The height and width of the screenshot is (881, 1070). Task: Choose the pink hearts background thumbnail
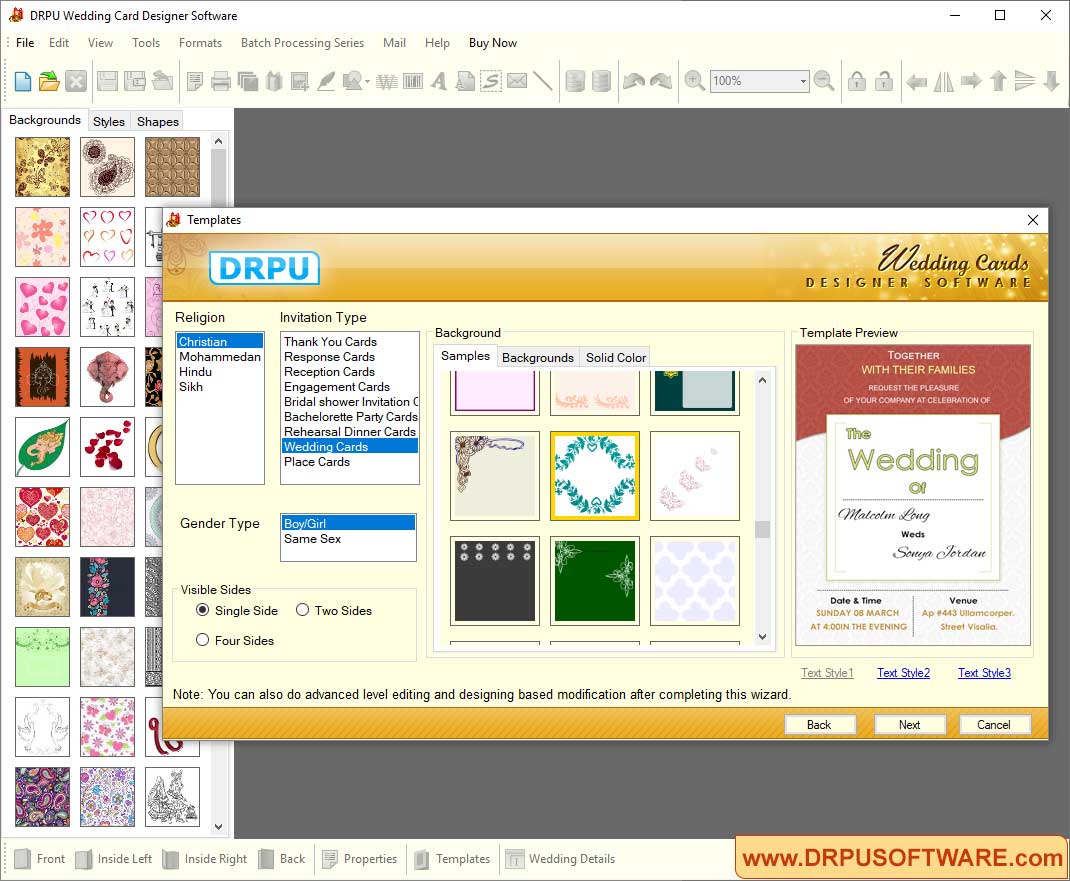[x=42, y=307]
